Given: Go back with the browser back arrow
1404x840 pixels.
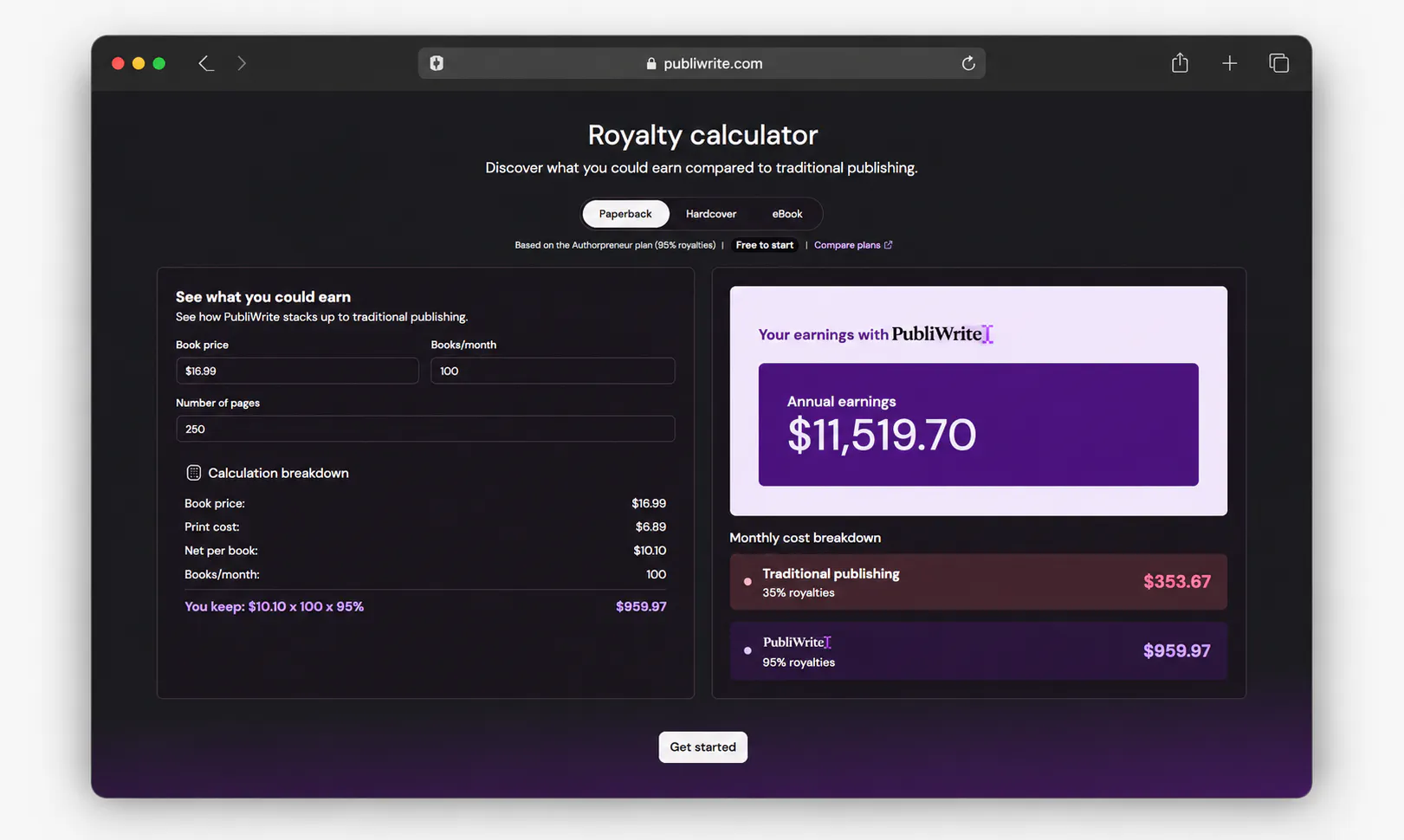Looking at the screenshot, I should pyautogui.click(x=206, y=63).
